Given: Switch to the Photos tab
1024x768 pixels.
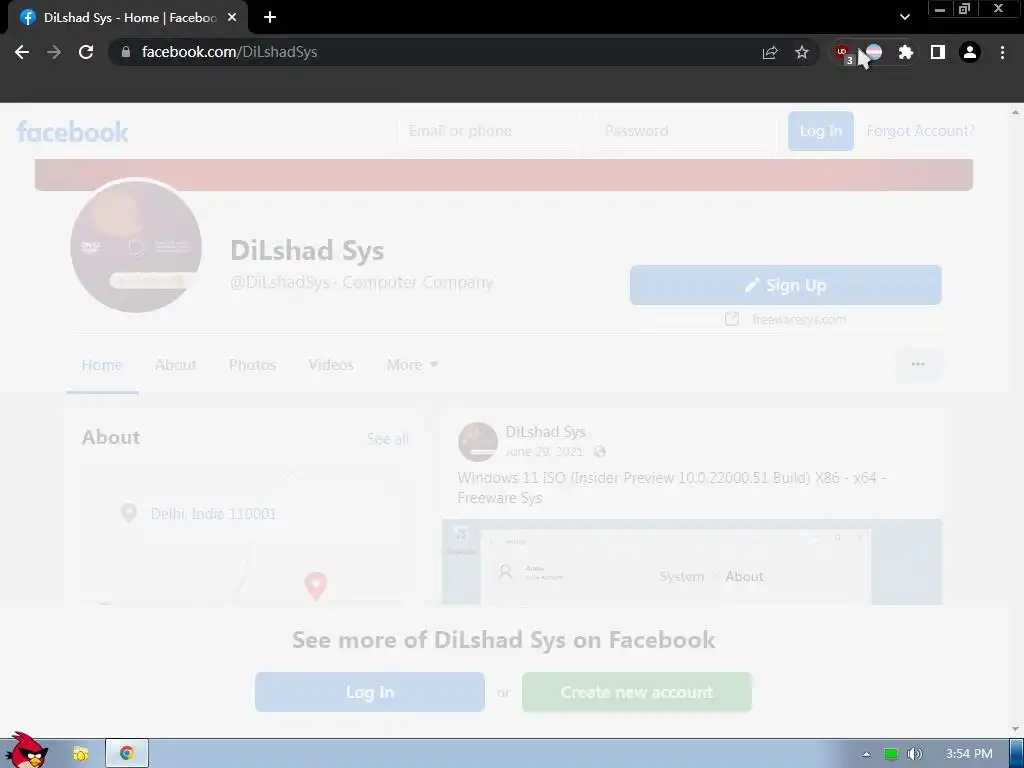Looking at the screenshot, I should pos(252,365).
